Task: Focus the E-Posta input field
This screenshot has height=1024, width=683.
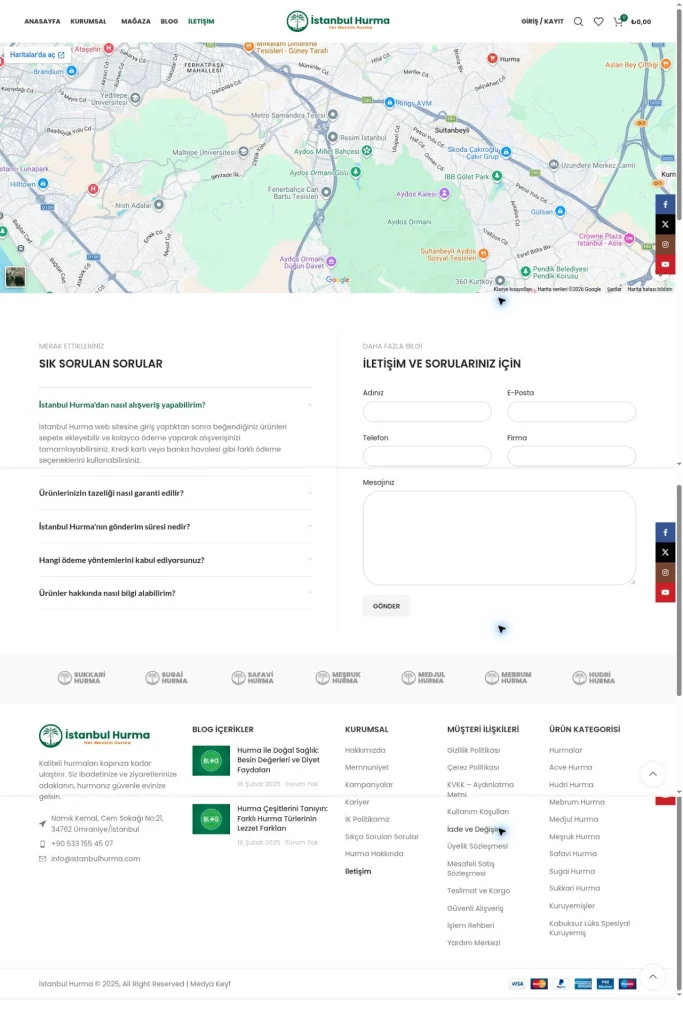Action: [571, 411]
